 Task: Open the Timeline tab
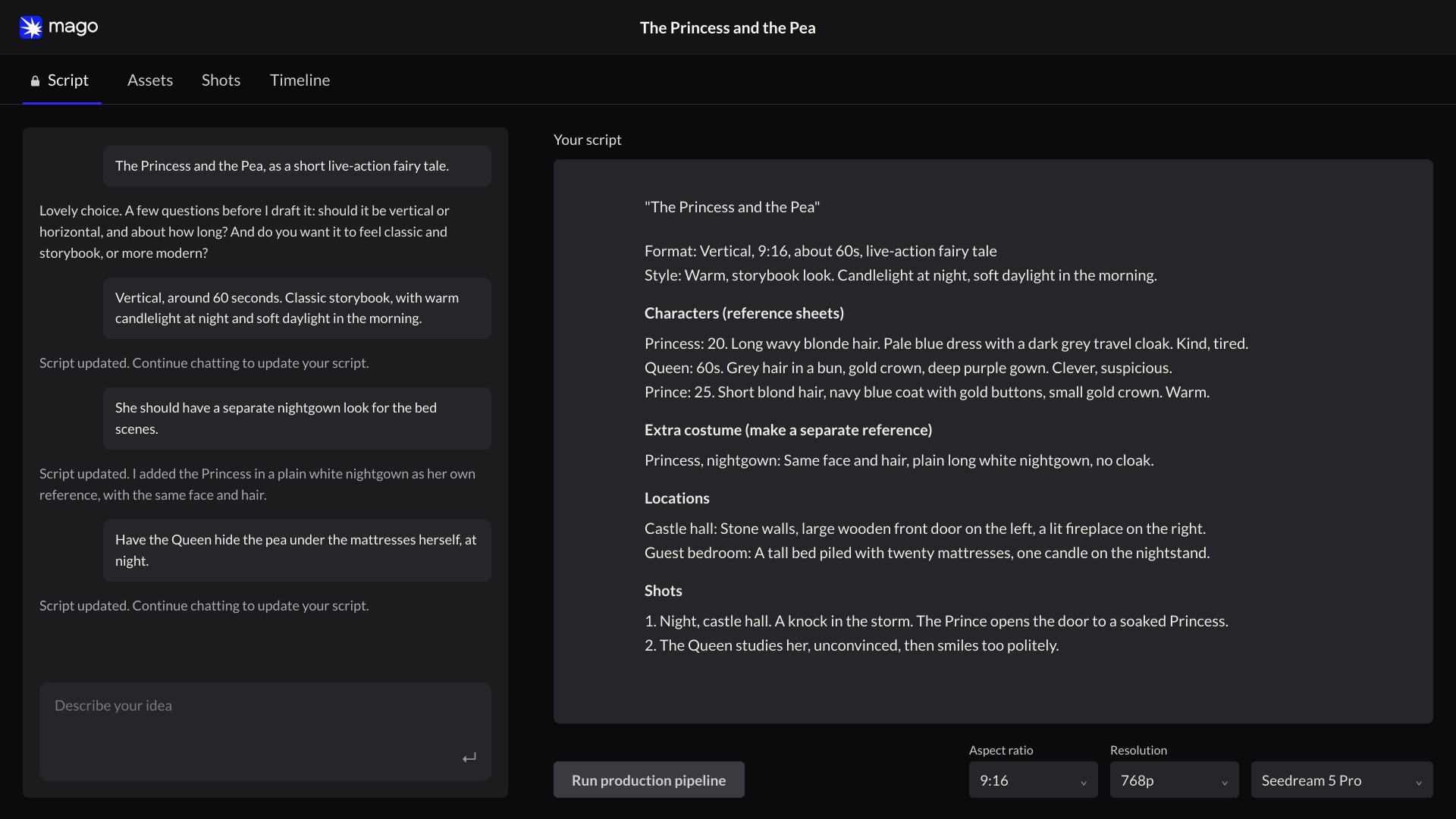click(x=300, y=80)
